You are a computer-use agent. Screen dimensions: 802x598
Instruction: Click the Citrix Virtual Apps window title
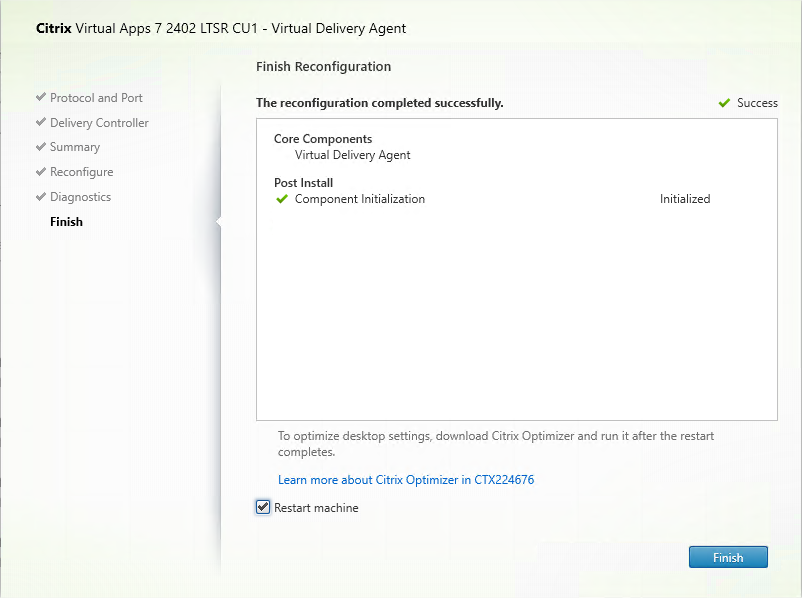[221, 28]
